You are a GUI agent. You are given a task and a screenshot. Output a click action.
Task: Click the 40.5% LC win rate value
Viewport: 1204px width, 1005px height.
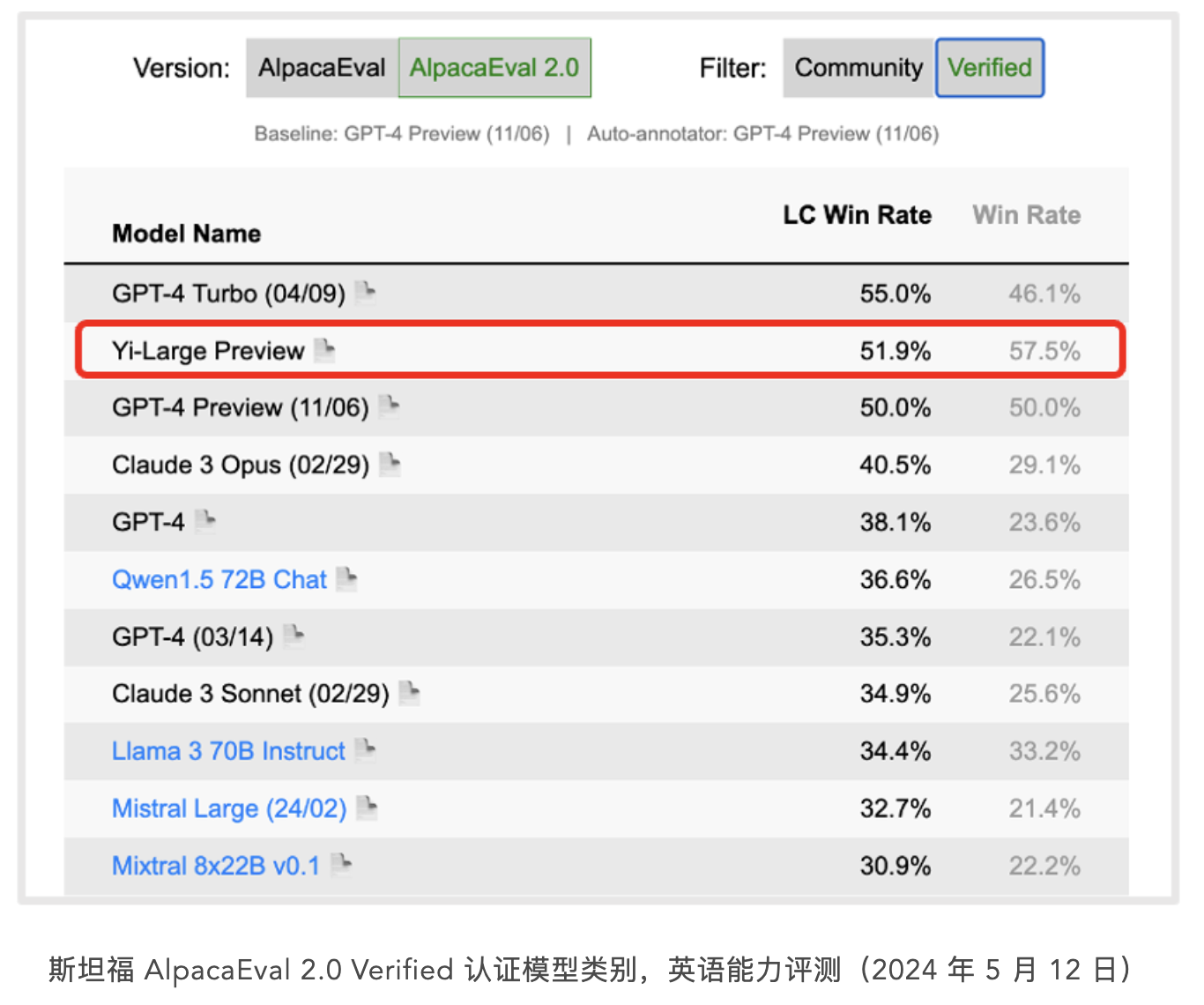pyautogui.click(x=896, y=465)
